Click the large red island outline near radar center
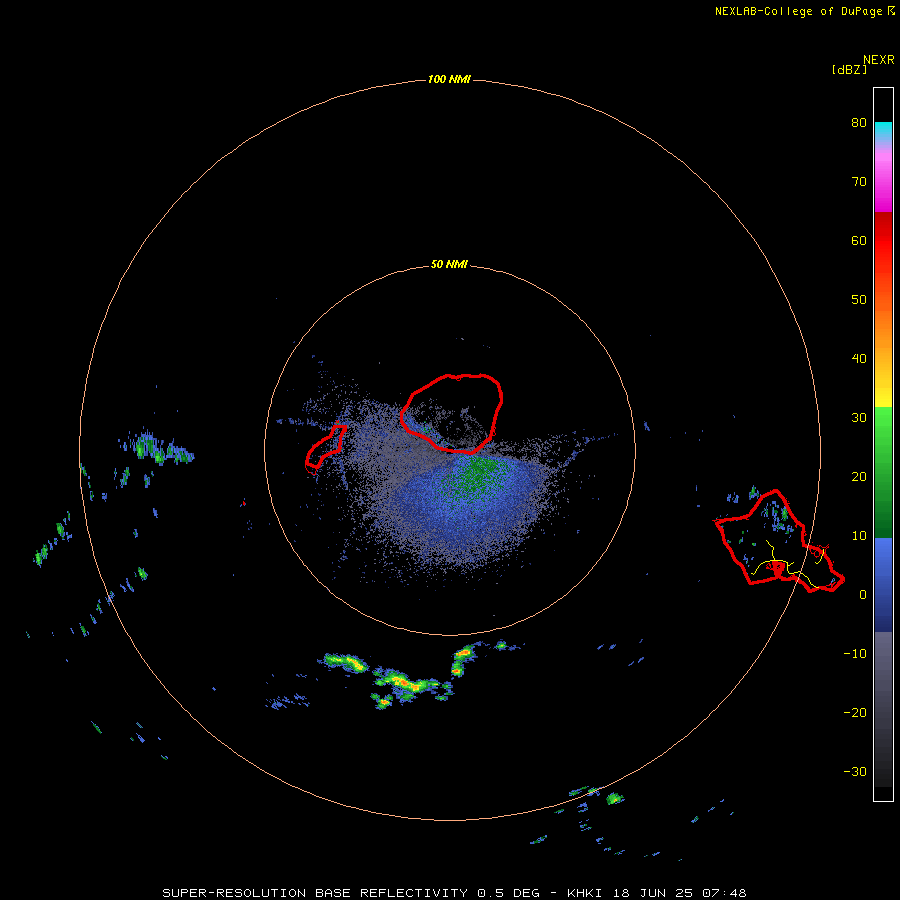Viewport: 900px width, 900px height. (x=452, y=413)
